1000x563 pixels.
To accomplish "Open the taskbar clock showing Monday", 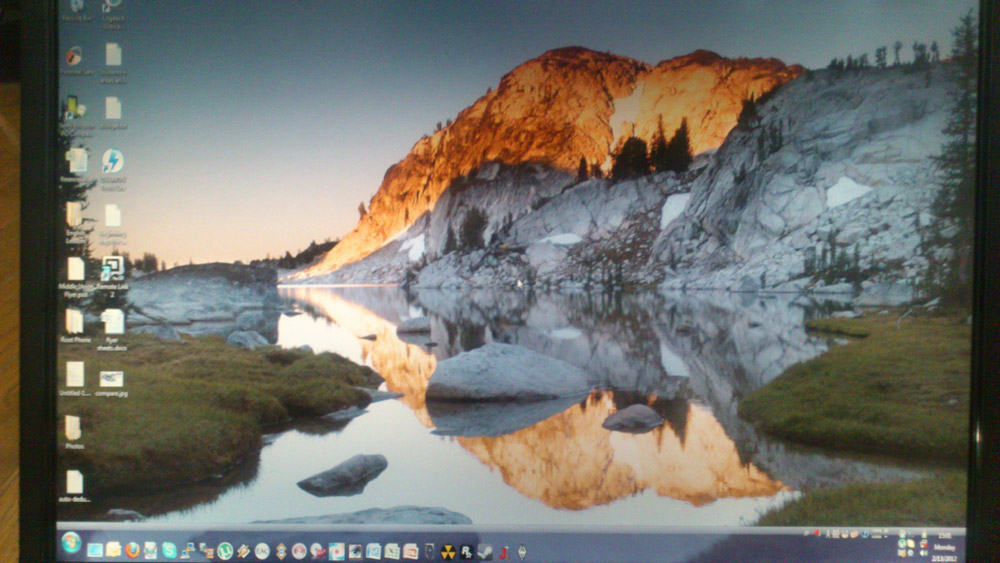I will point(945,547).
